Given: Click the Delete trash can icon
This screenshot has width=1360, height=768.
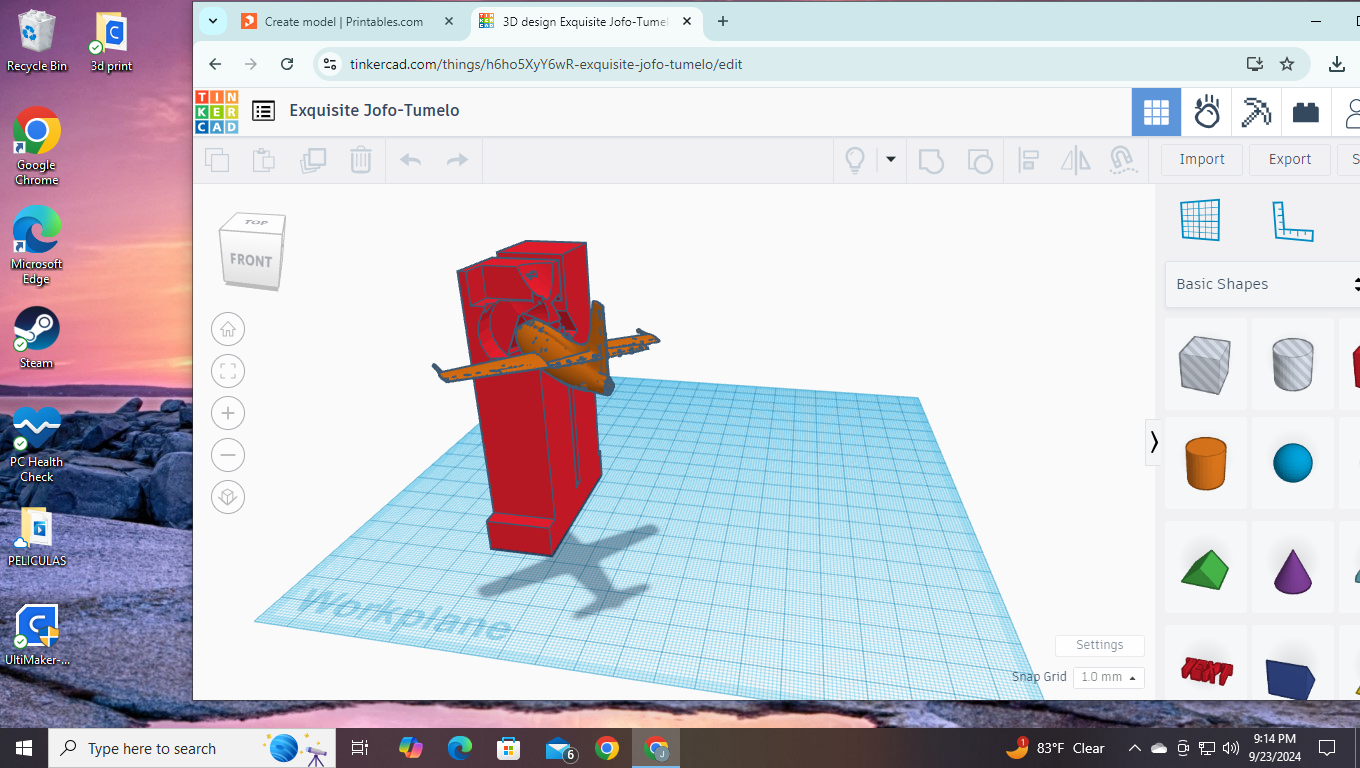Looking at the screenshot, I should (361, 160).
